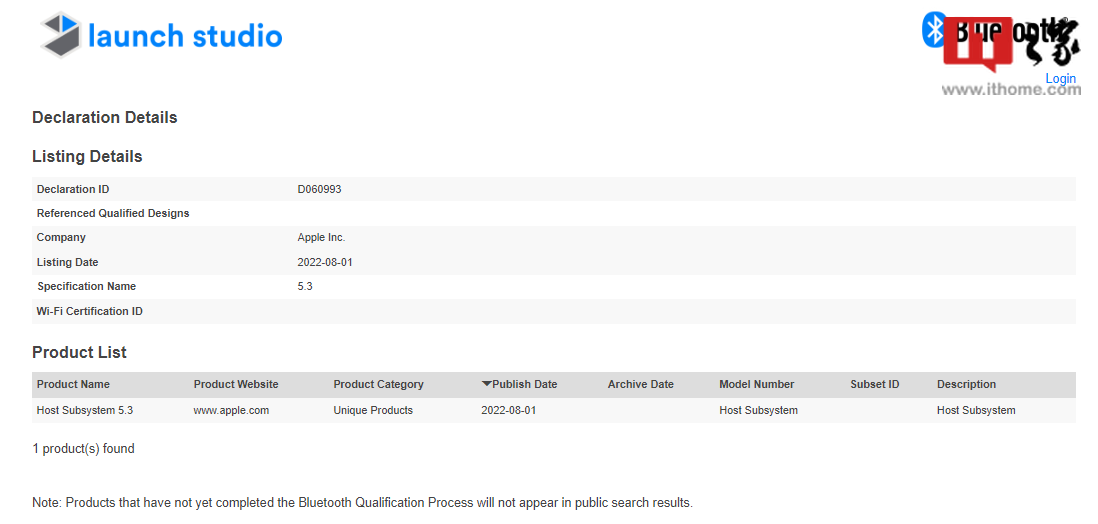
Task: Select the Declaration ID value D060993
Action: point(319,189)
